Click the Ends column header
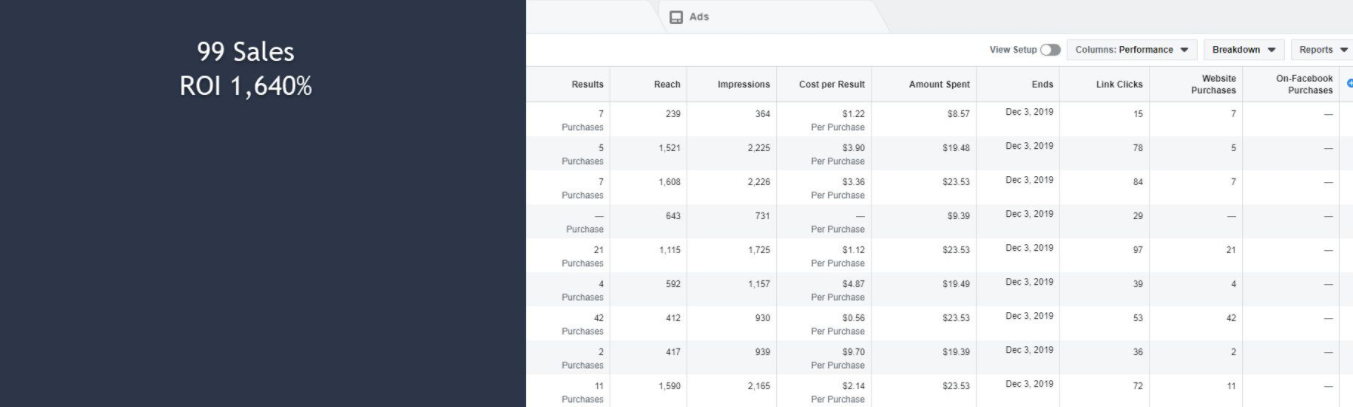Viewport: 1353px width, 407px height. [1042, 84]
